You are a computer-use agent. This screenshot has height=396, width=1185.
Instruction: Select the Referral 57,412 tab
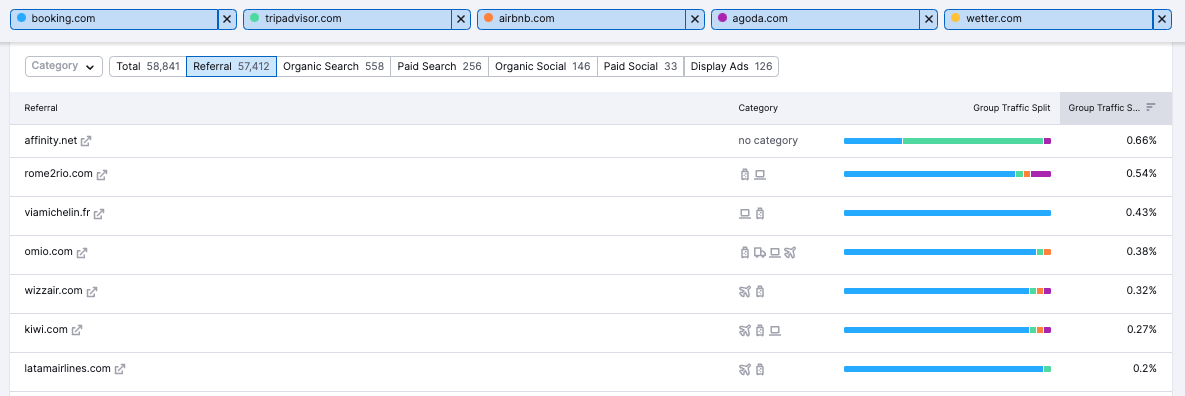(x=231, y=67)
